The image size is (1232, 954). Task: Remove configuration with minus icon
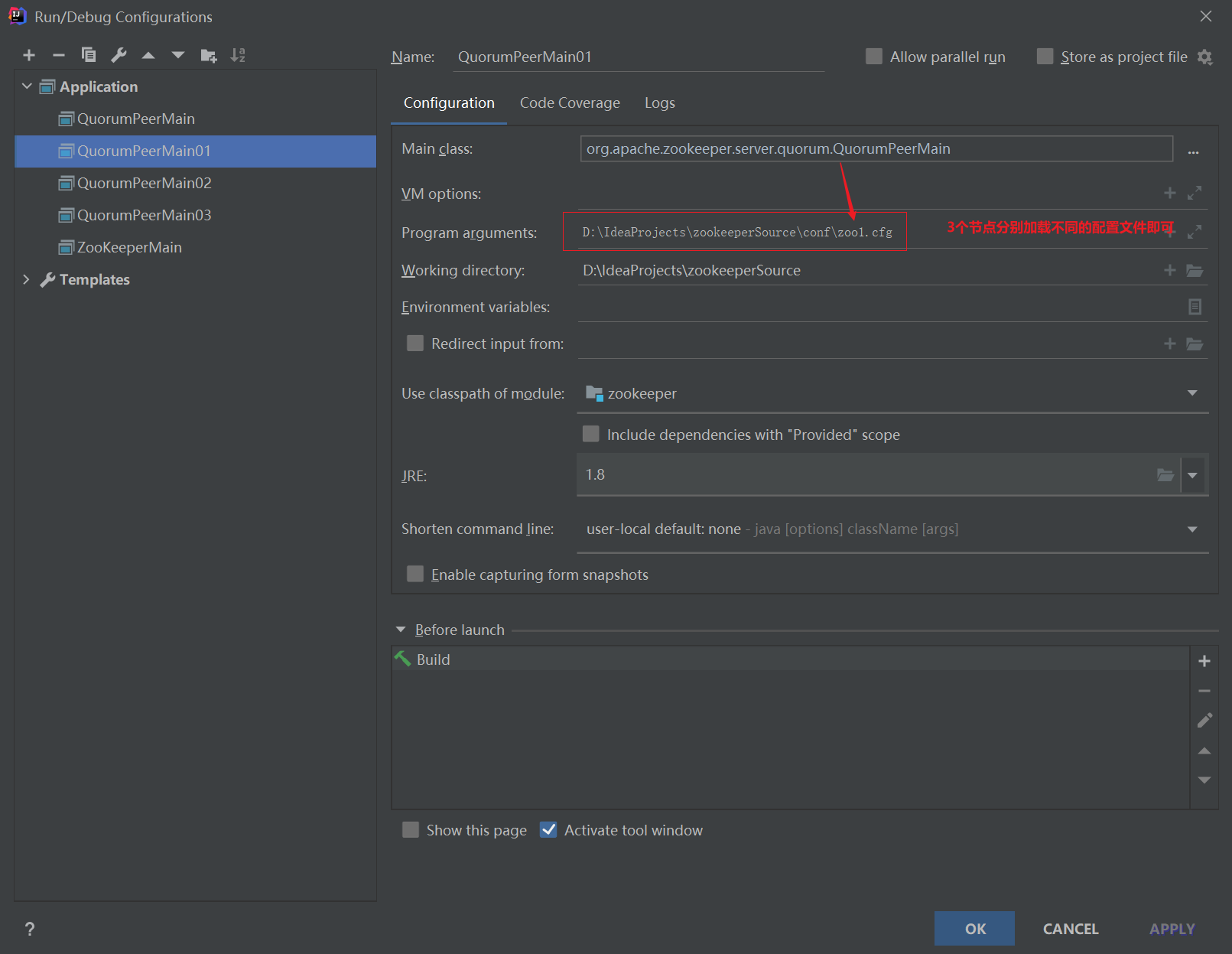59,55
